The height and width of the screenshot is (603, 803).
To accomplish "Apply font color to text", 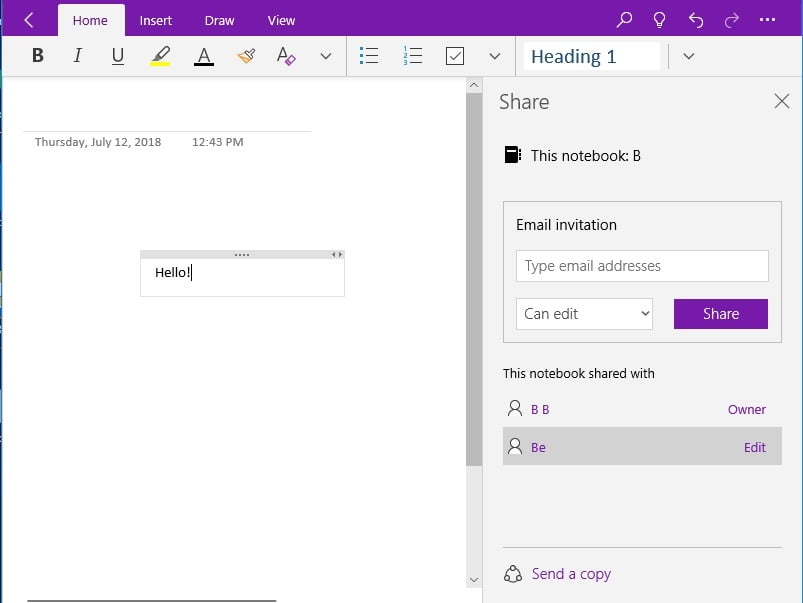I will click(204, 56).
